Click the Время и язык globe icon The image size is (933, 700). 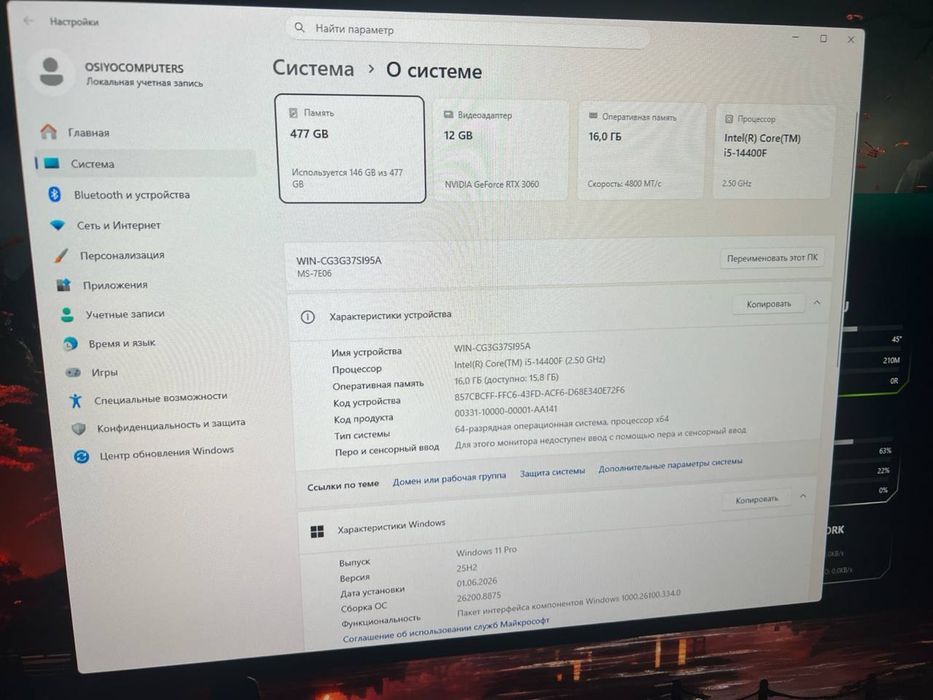pyautogui.click(x=70, y=344)
